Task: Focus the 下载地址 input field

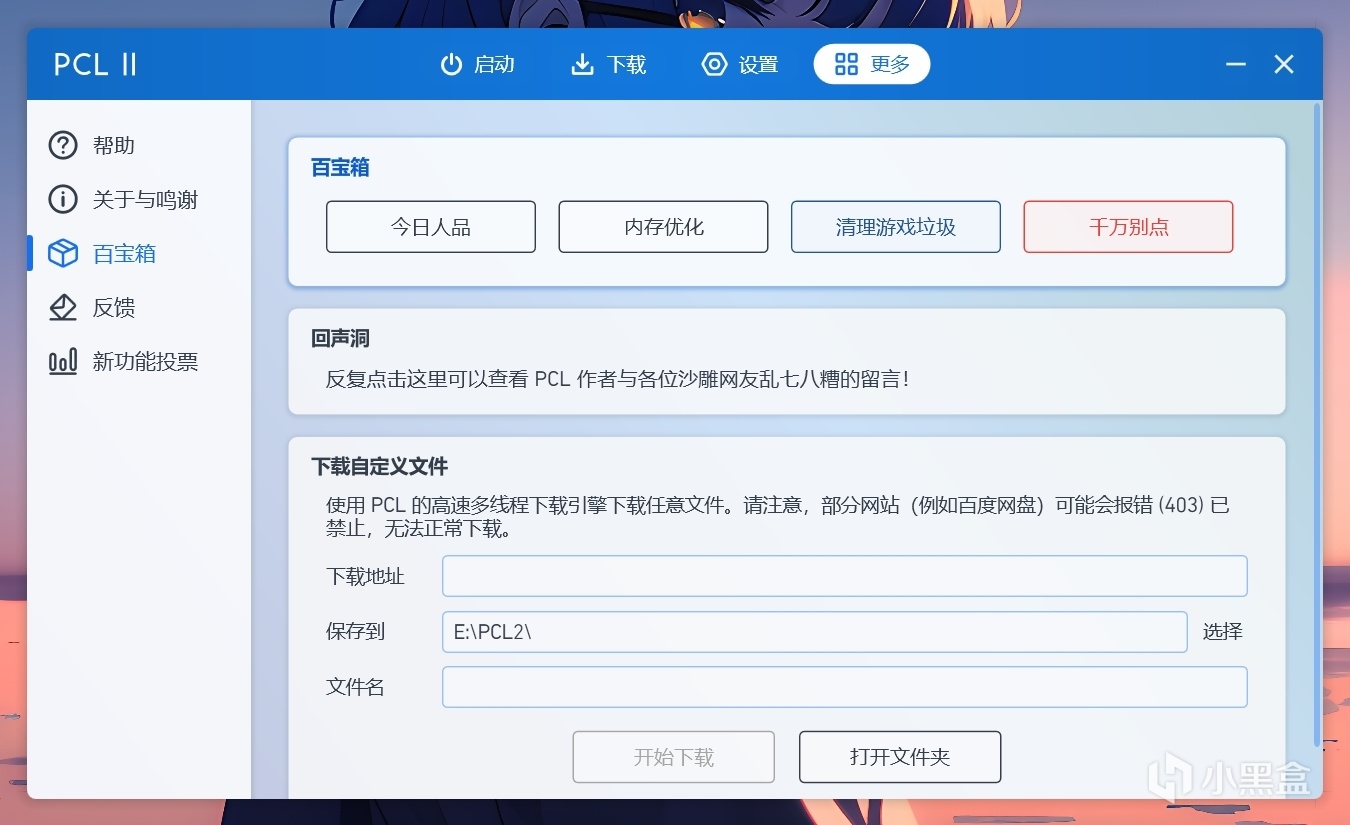Action: (845, 576)
